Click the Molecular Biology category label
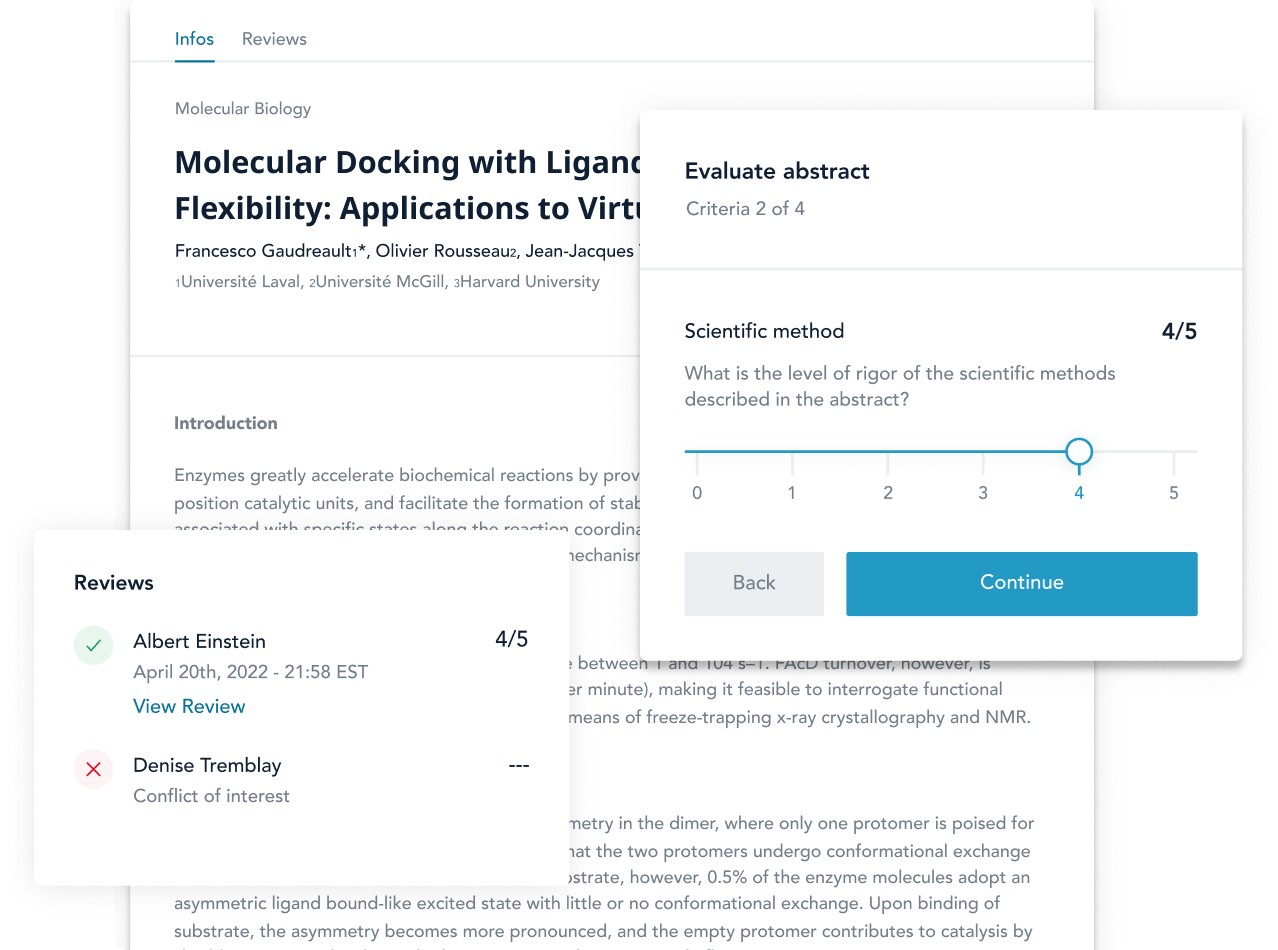 tap(243, 109)
